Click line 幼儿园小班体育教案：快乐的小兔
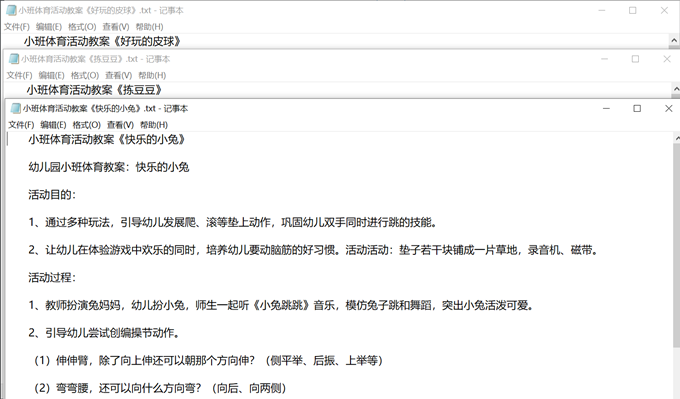This screenshot has height=399, width=680. point(109,167)
